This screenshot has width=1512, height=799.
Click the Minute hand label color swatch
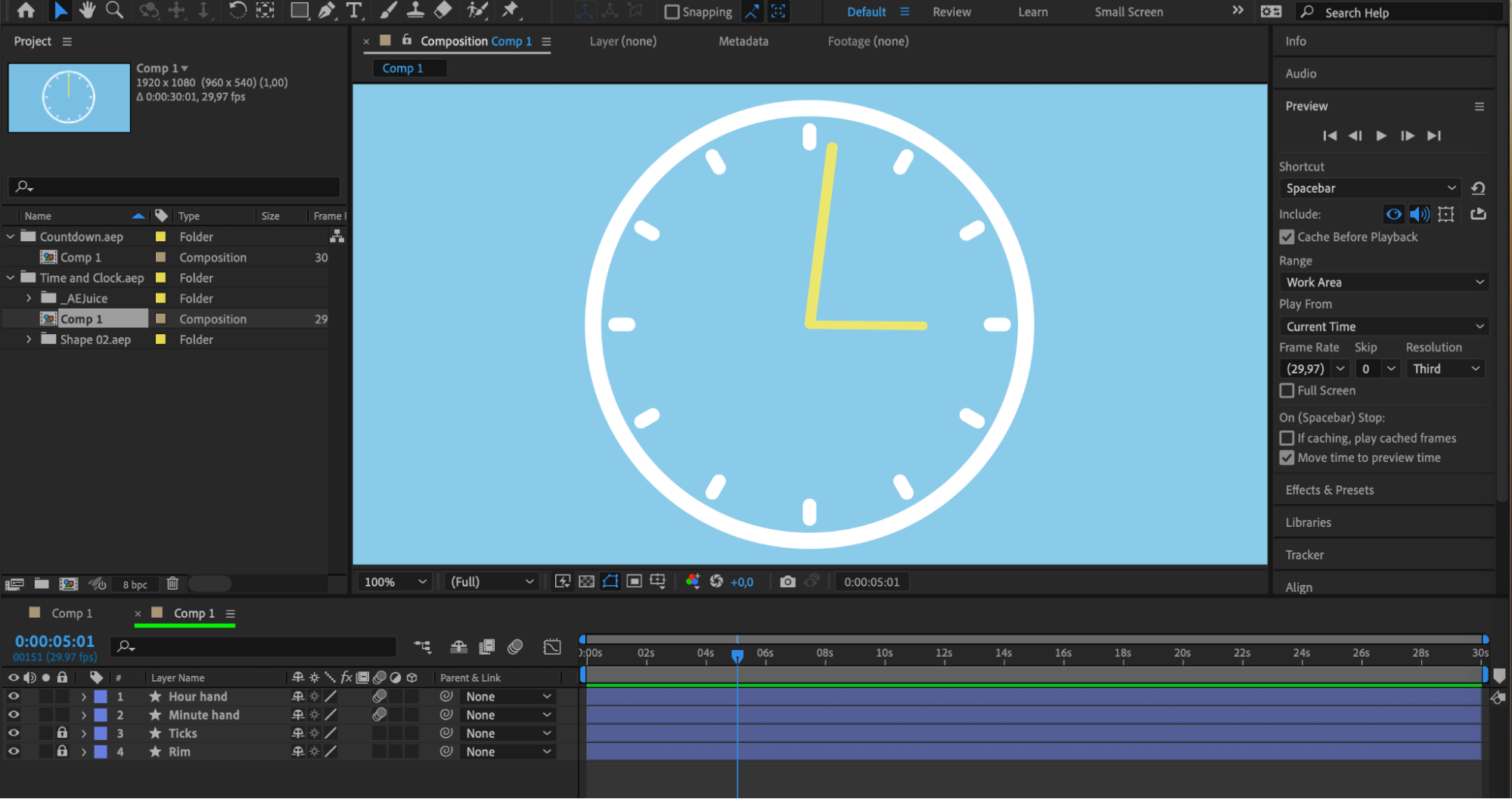pos(101,715)
